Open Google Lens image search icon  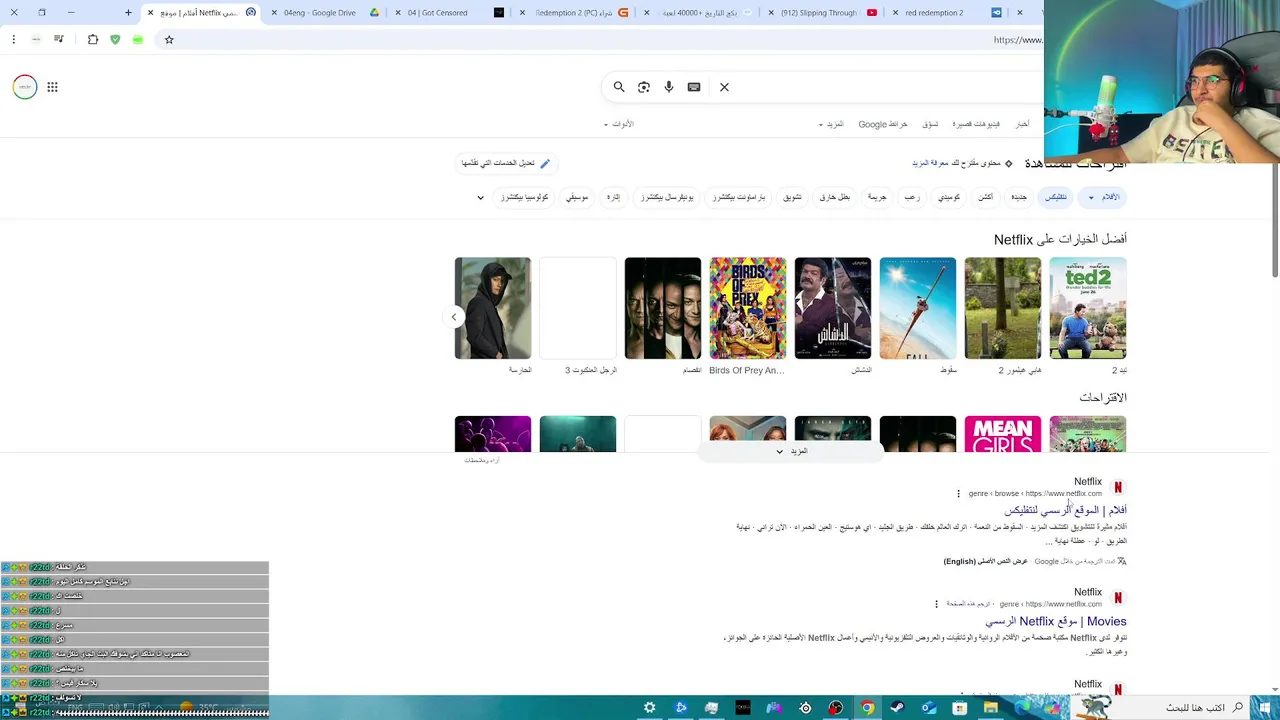click(644, 87)
